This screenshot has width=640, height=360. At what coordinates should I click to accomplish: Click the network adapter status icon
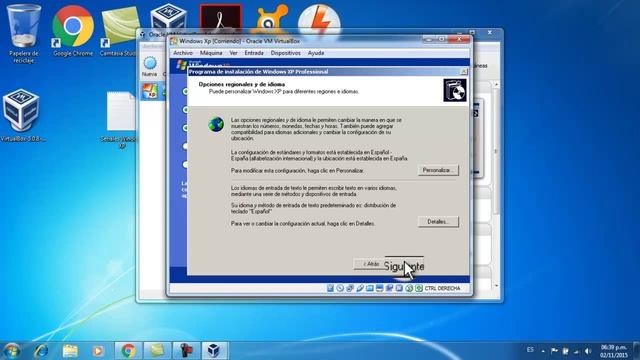click(369, 288)
